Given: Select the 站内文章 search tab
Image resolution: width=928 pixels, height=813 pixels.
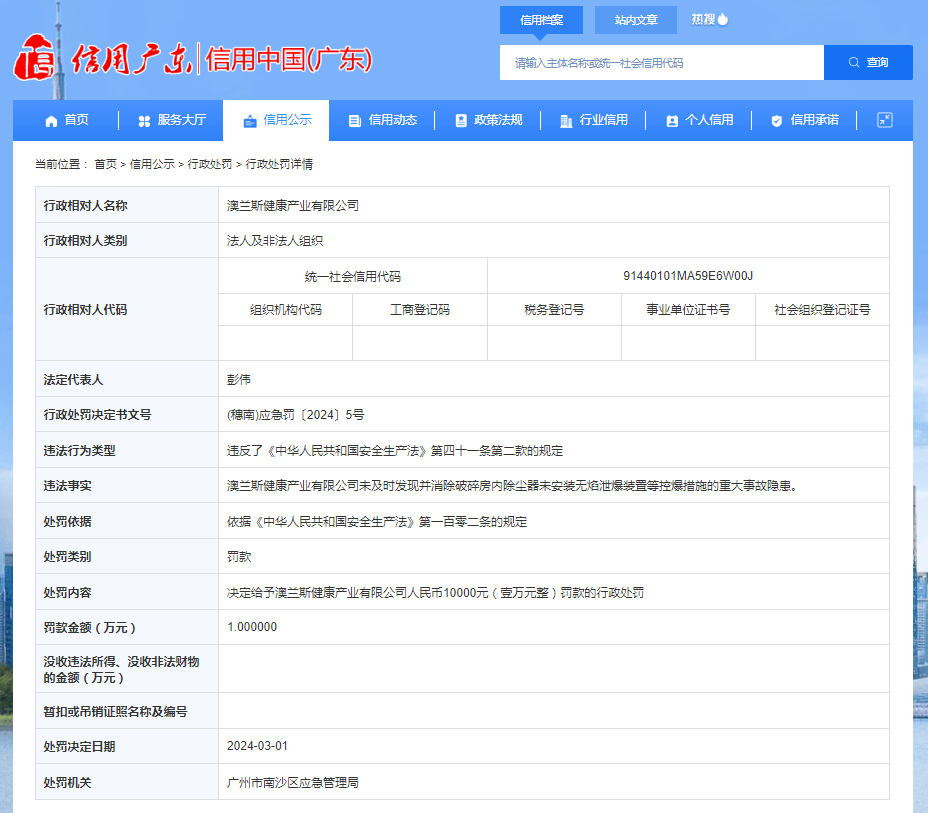Looking at the screenshot, I should pos(636,20).
